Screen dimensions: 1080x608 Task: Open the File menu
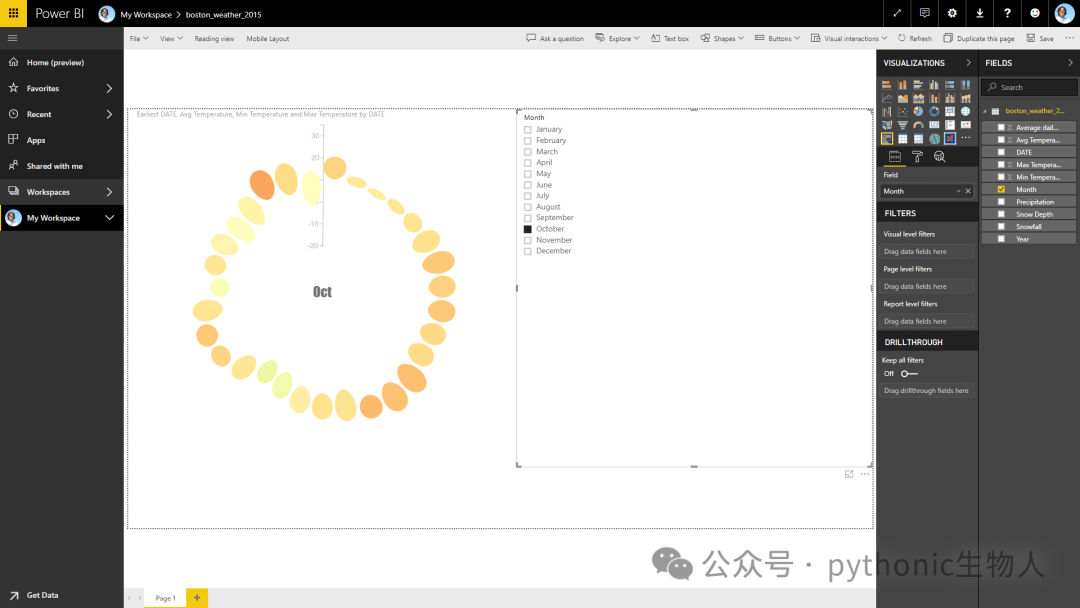click(138, 39)
